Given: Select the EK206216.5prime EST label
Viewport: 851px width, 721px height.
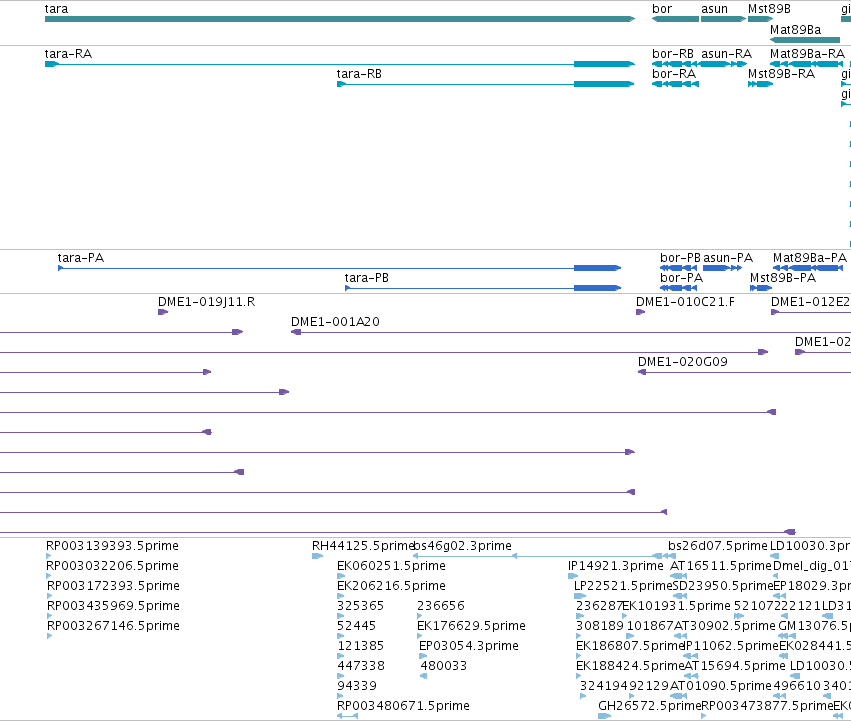Looking at the screenshot, I should pyautogui.click(x=391, y=586).
